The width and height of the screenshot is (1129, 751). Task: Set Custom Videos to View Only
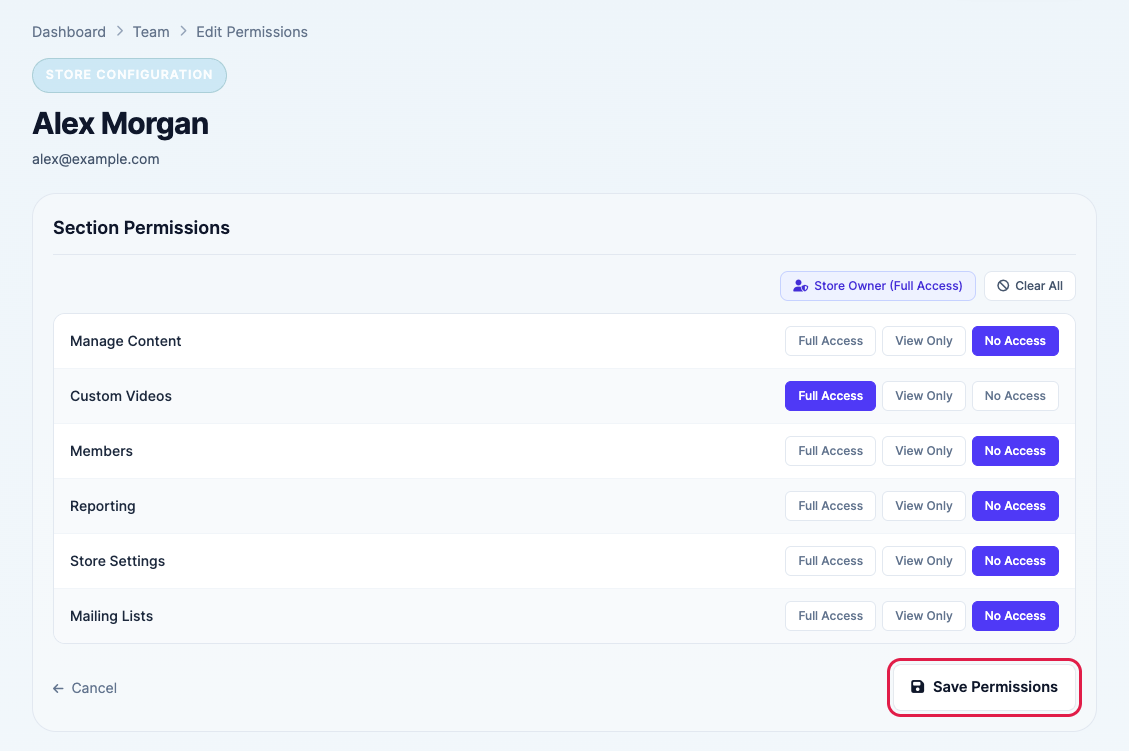(924, 396)
